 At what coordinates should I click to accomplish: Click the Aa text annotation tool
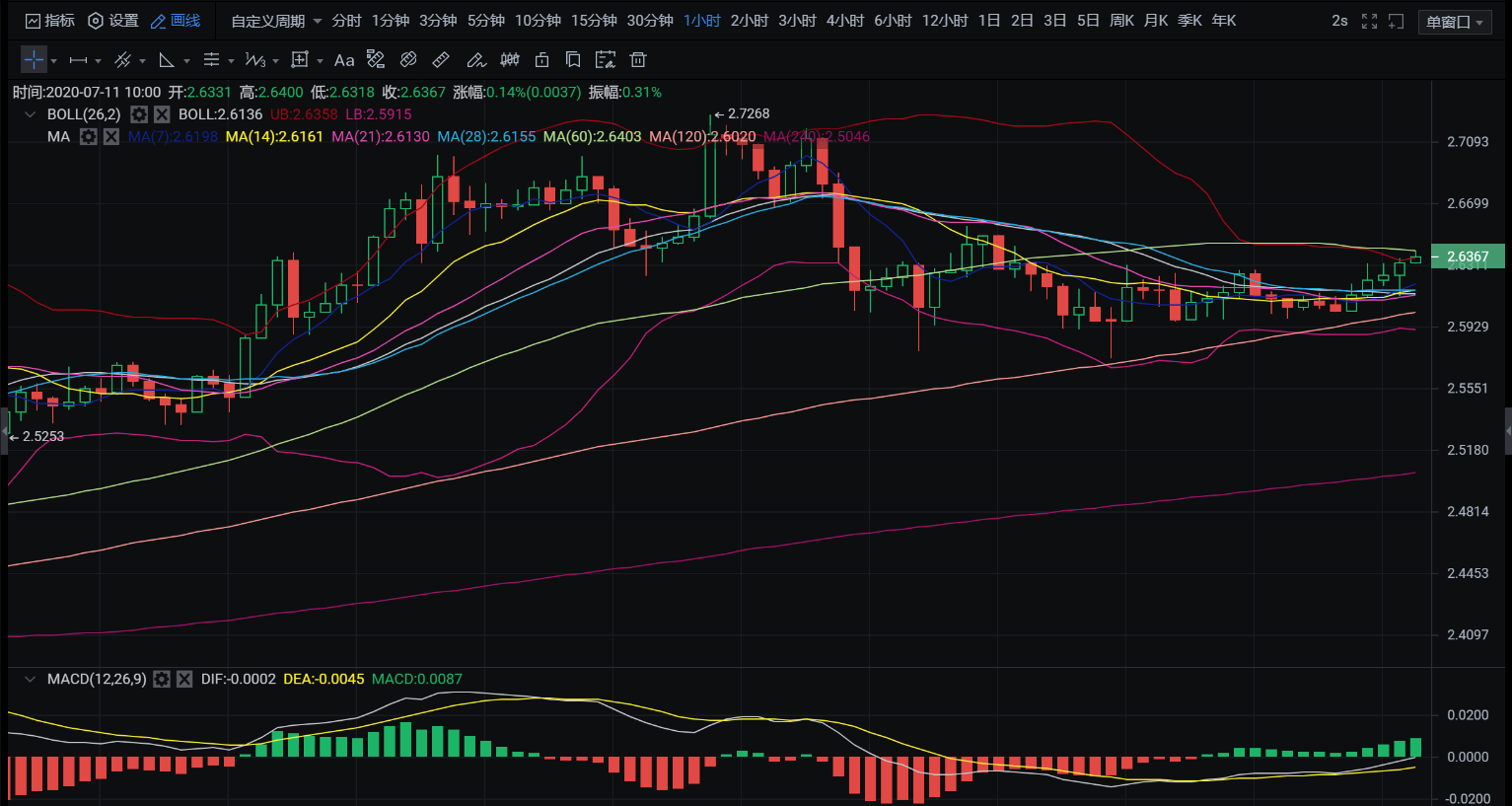coord(343,60)
